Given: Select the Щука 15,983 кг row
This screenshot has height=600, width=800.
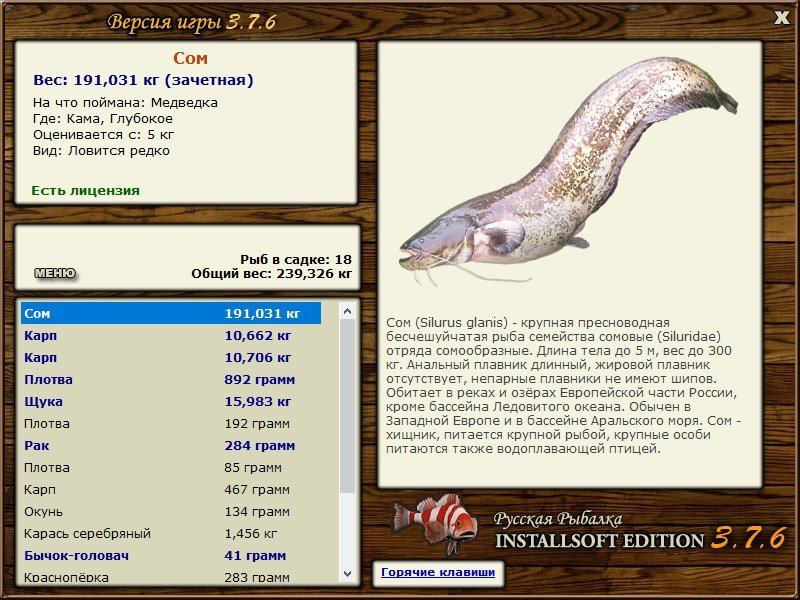Looking at the screenshot, I should (171, 401).
